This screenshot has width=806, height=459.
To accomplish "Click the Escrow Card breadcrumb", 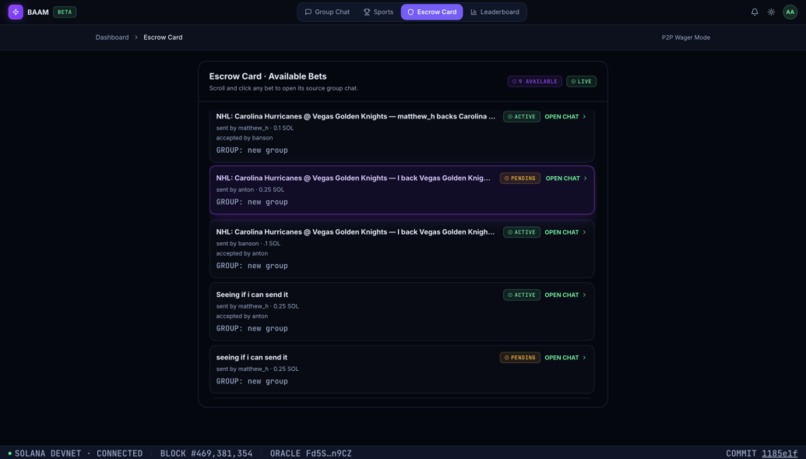I will [163, 38].
